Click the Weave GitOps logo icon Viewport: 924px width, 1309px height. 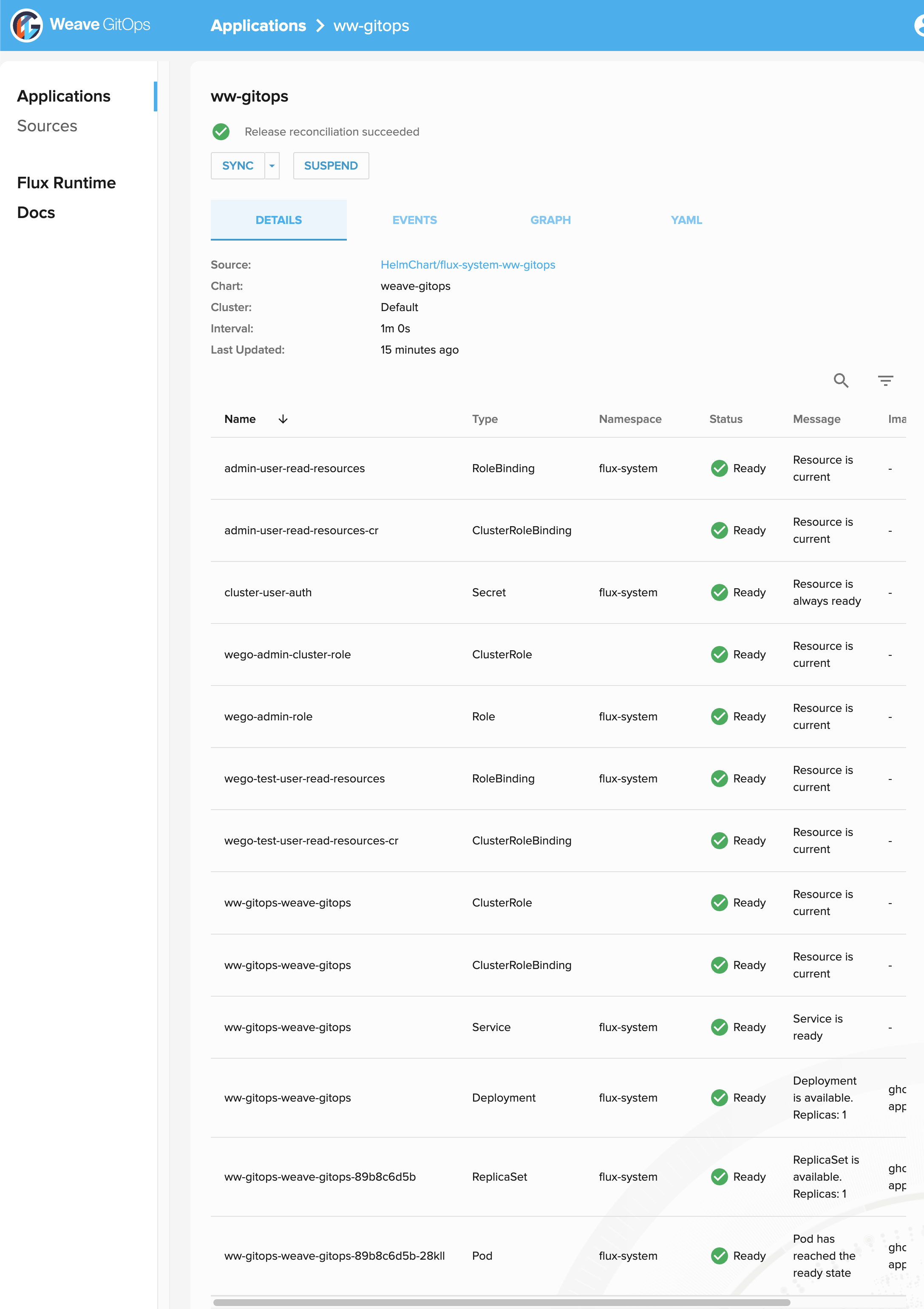26,25
